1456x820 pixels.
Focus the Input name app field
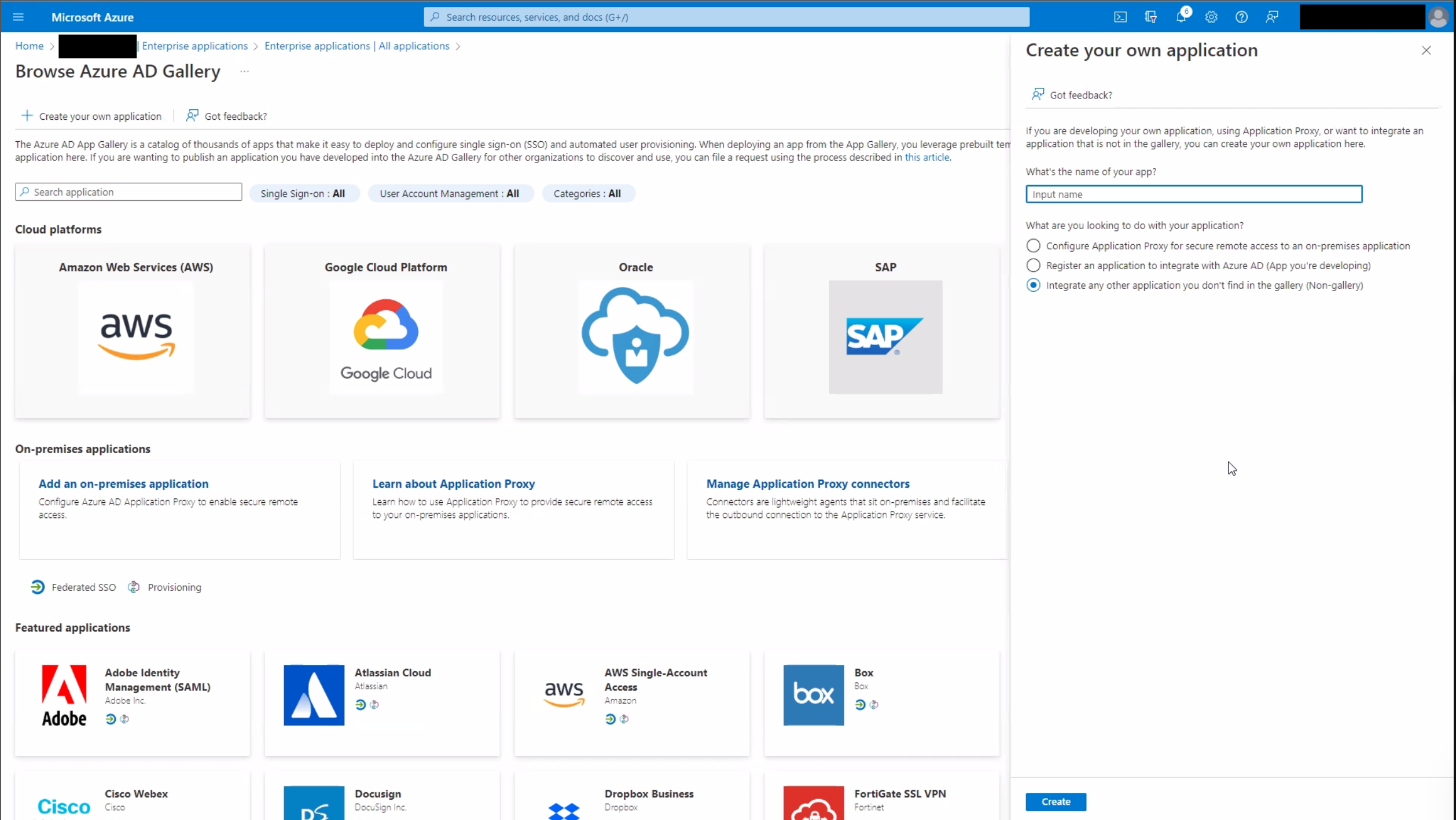1194,194
